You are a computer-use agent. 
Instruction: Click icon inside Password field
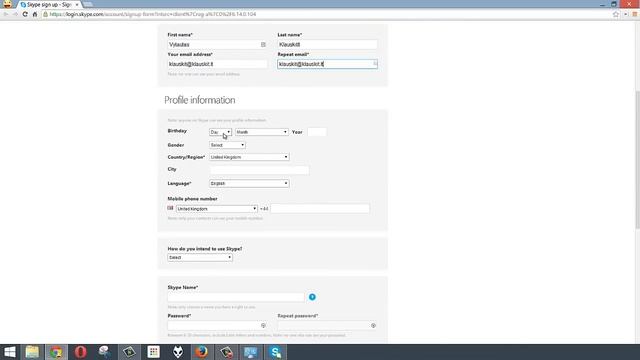(263, 325)
